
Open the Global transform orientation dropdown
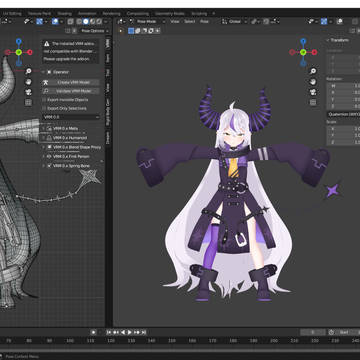[235, 21]
